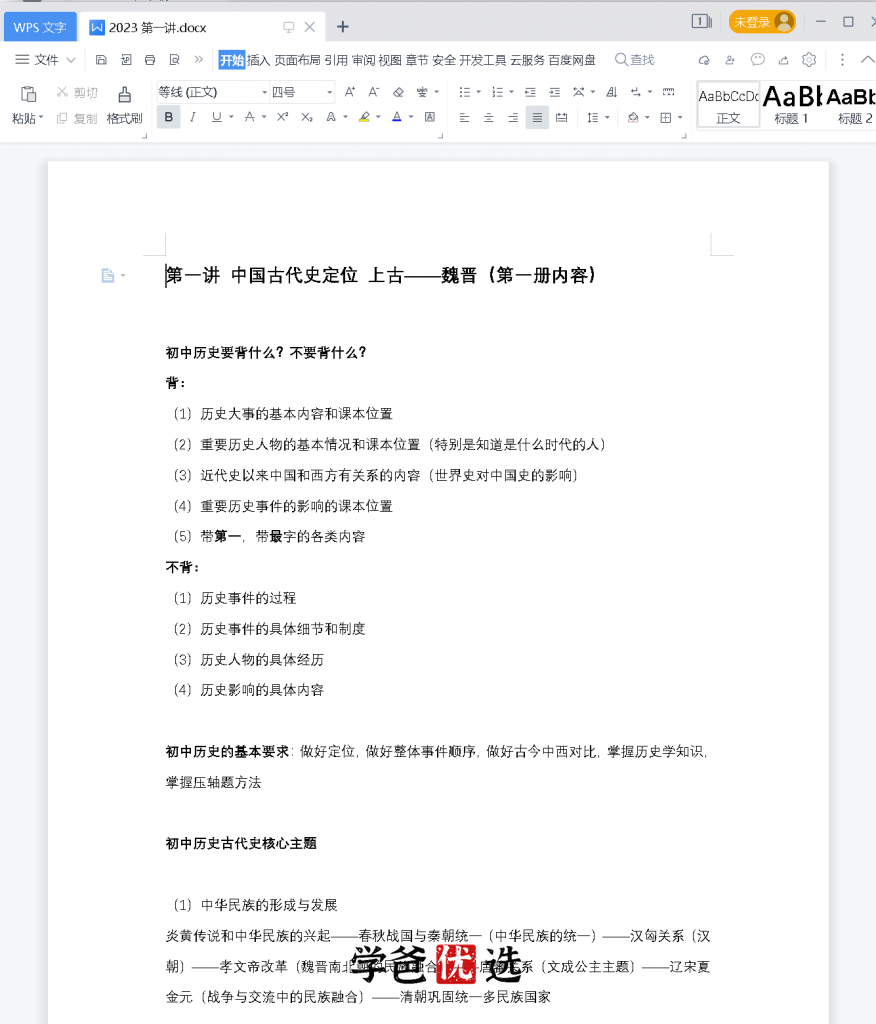Click the Export to PDF icon beside Save
Viewport: 876px width, 1024px height.
(x=126, y=60)
